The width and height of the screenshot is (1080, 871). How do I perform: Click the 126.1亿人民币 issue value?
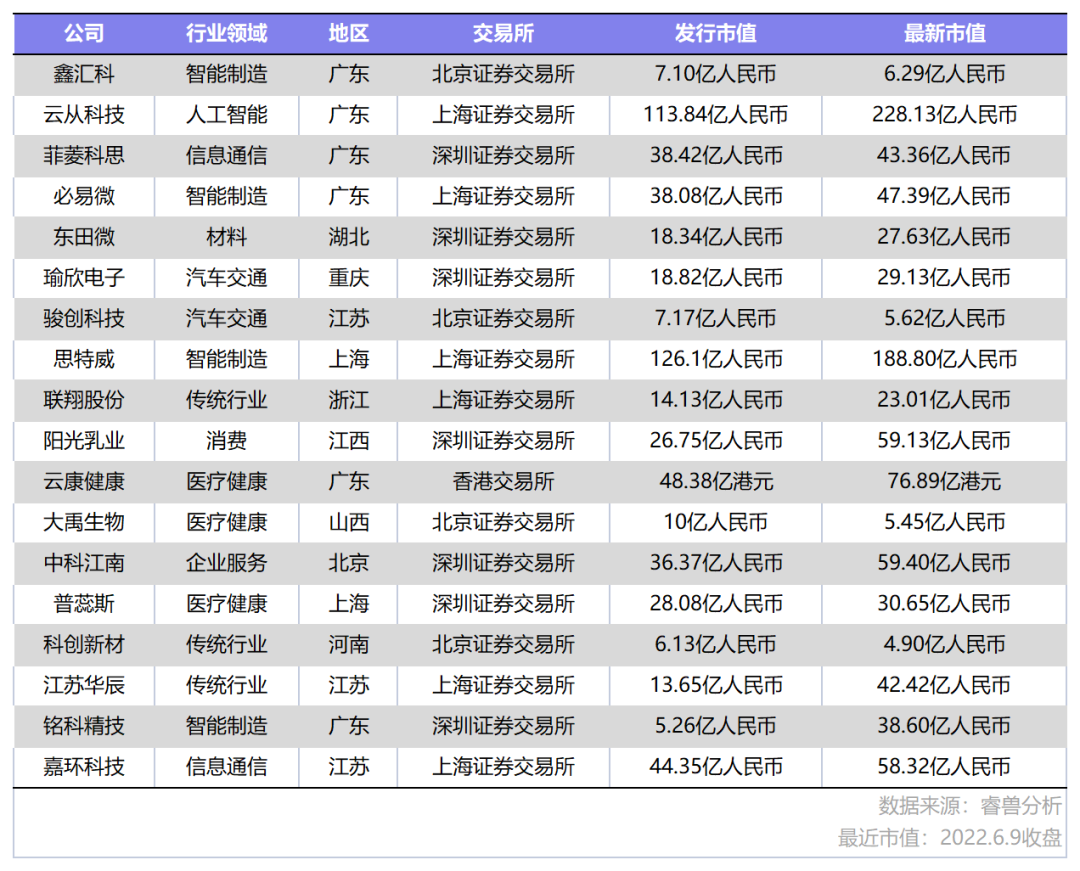point(716,359)
